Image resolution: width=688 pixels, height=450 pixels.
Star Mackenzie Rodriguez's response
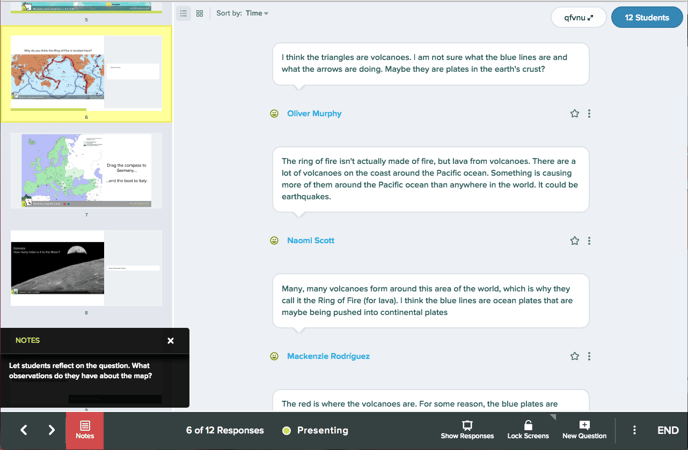click(x=574, y=356)
